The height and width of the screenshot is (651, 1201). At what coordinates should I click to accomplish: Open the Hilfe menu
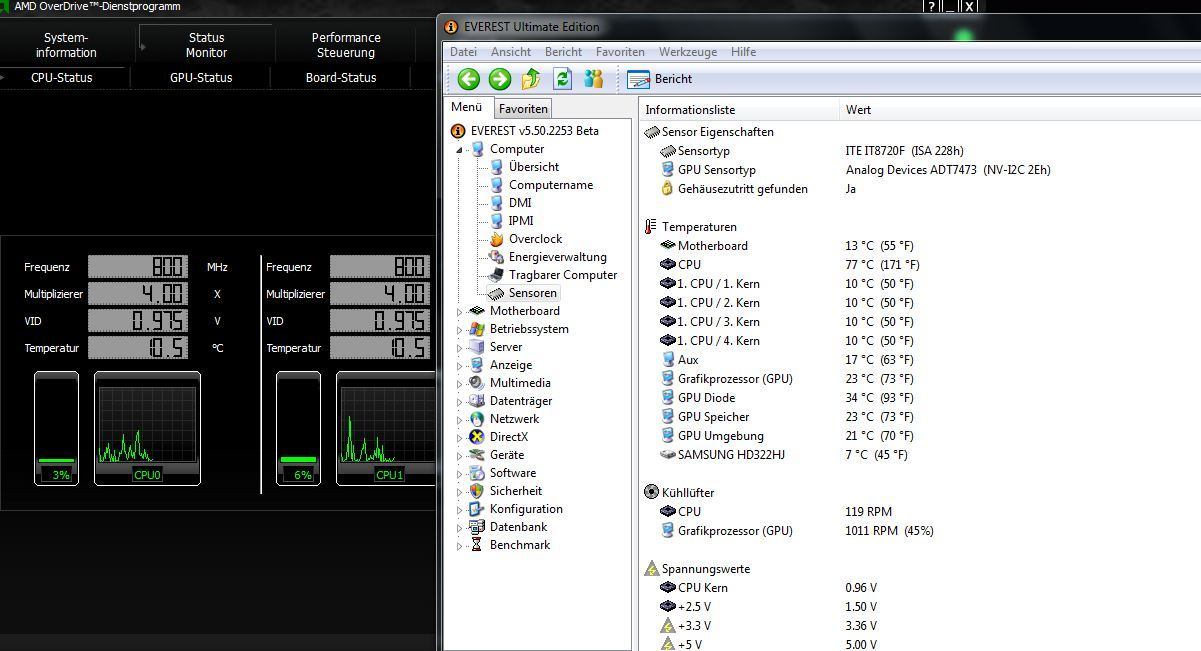(743, 52)
